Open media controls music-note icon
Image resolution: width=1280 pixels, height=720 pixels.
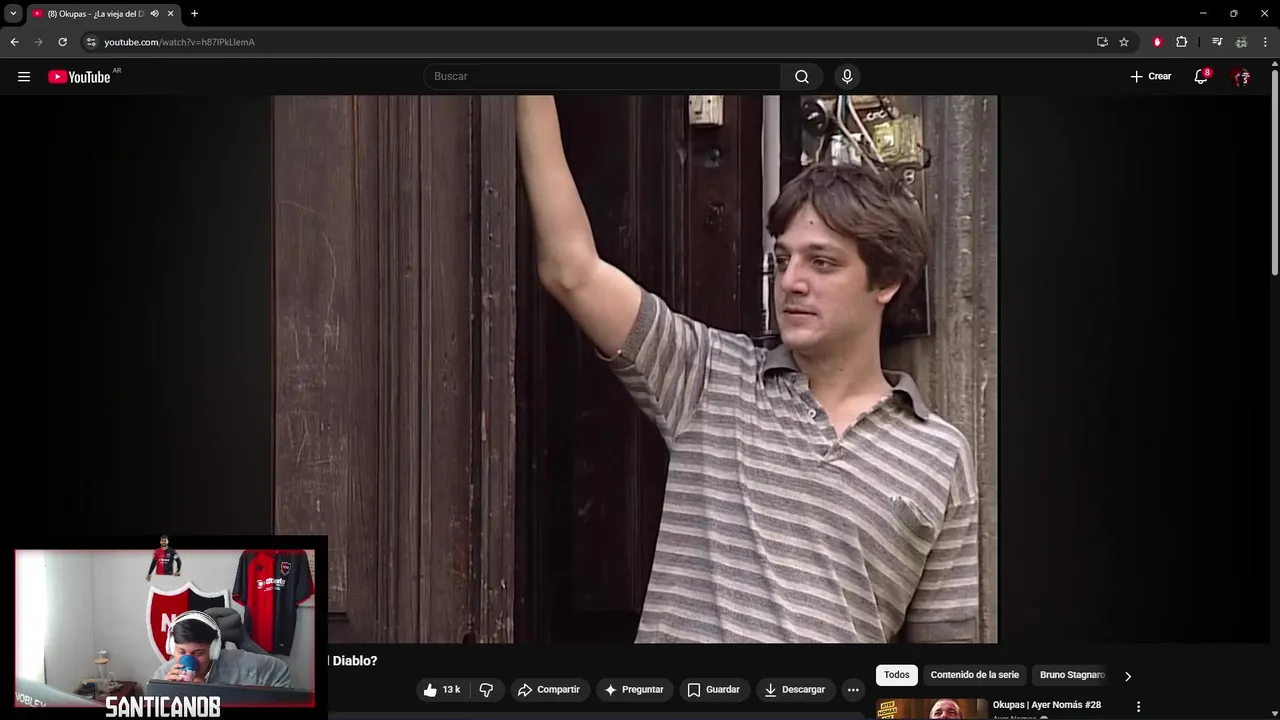(x=1217, y=42)
